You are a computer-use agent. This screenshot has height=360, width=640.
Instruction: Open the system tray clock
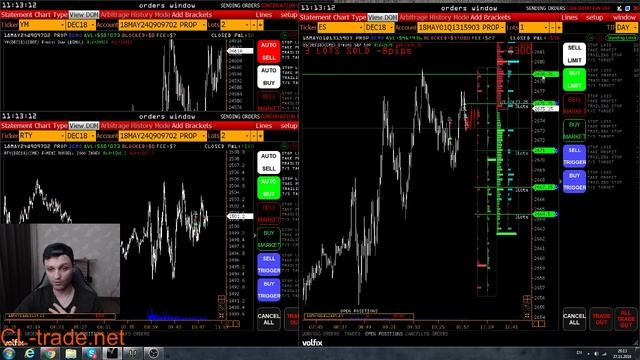pyautogui.click(x=622, y=353)
